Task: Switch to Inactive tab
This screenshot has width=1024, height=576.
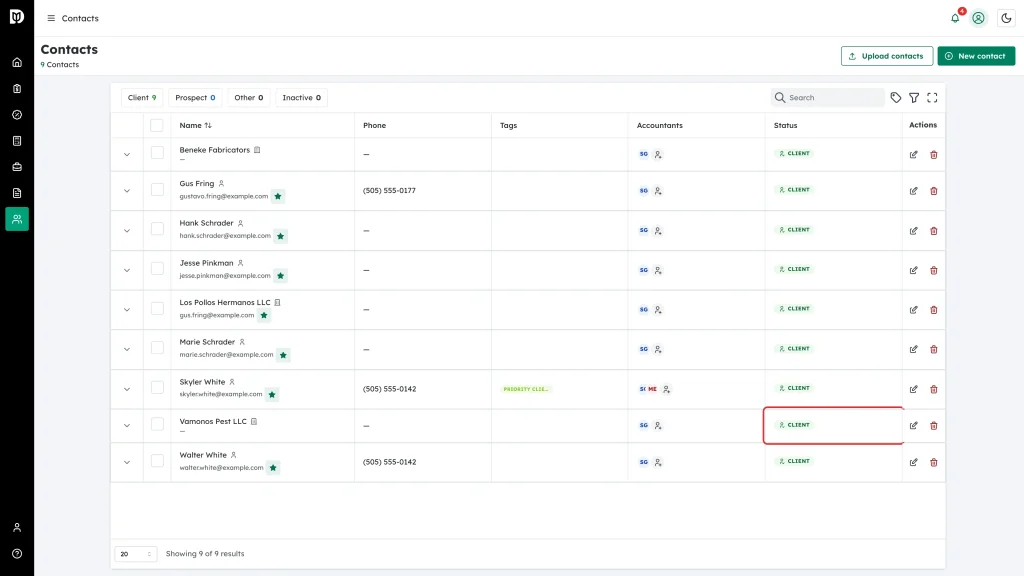Action: tap(302, 97)
